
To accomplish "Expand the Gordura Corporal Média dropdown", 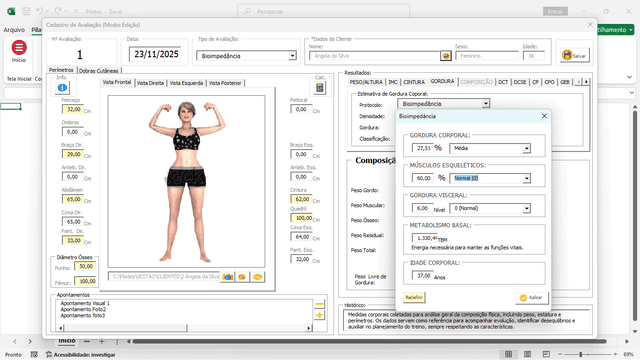I will (x=527, y=149).
